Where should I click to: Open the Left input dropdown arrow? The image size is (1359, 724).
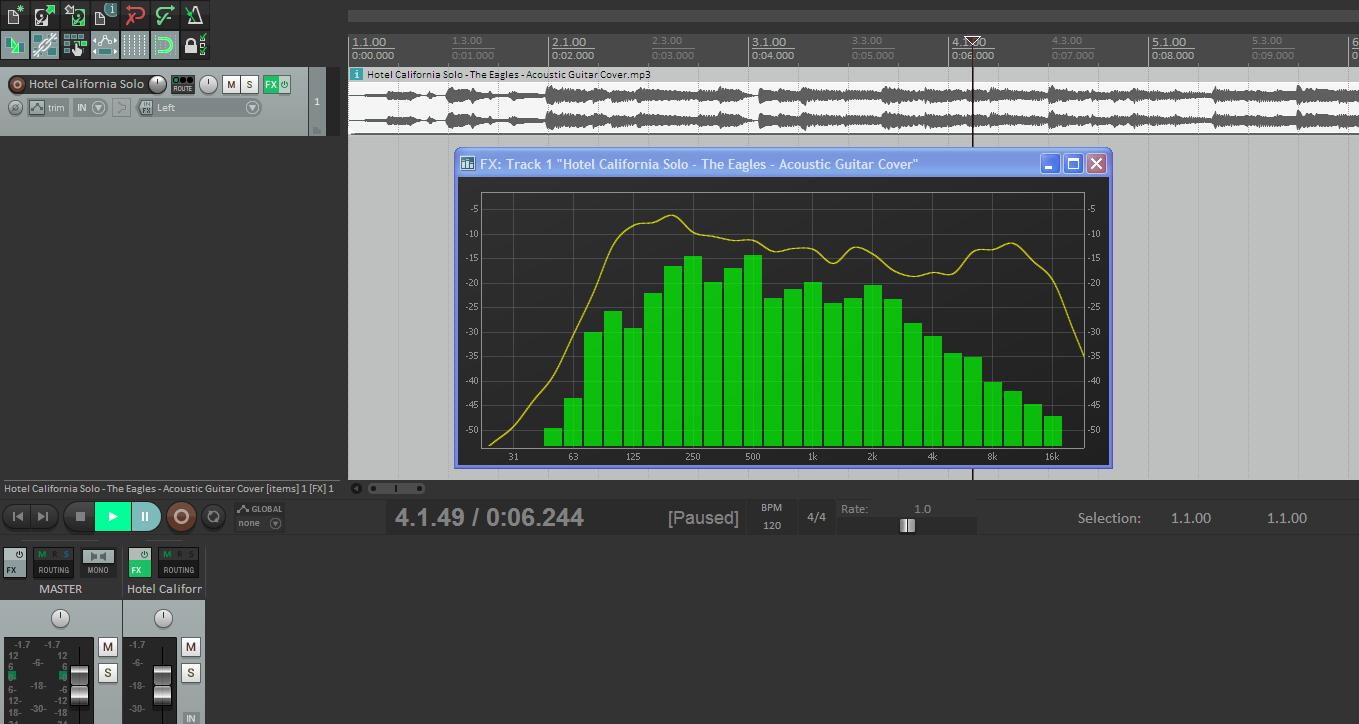pyautogui.click(x=252, y=108)
